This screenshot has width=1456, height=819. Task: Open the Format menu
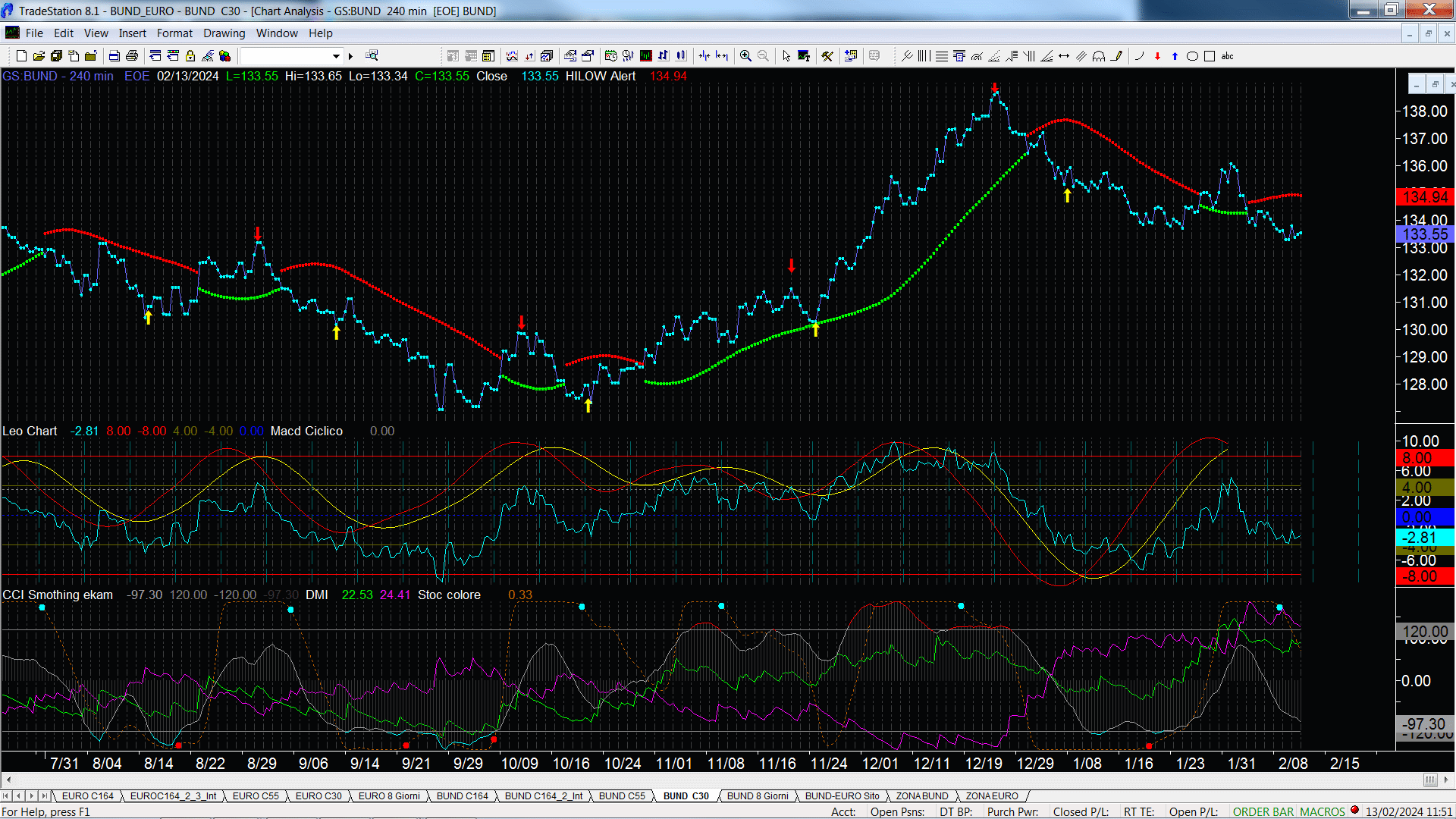[175, 33]
